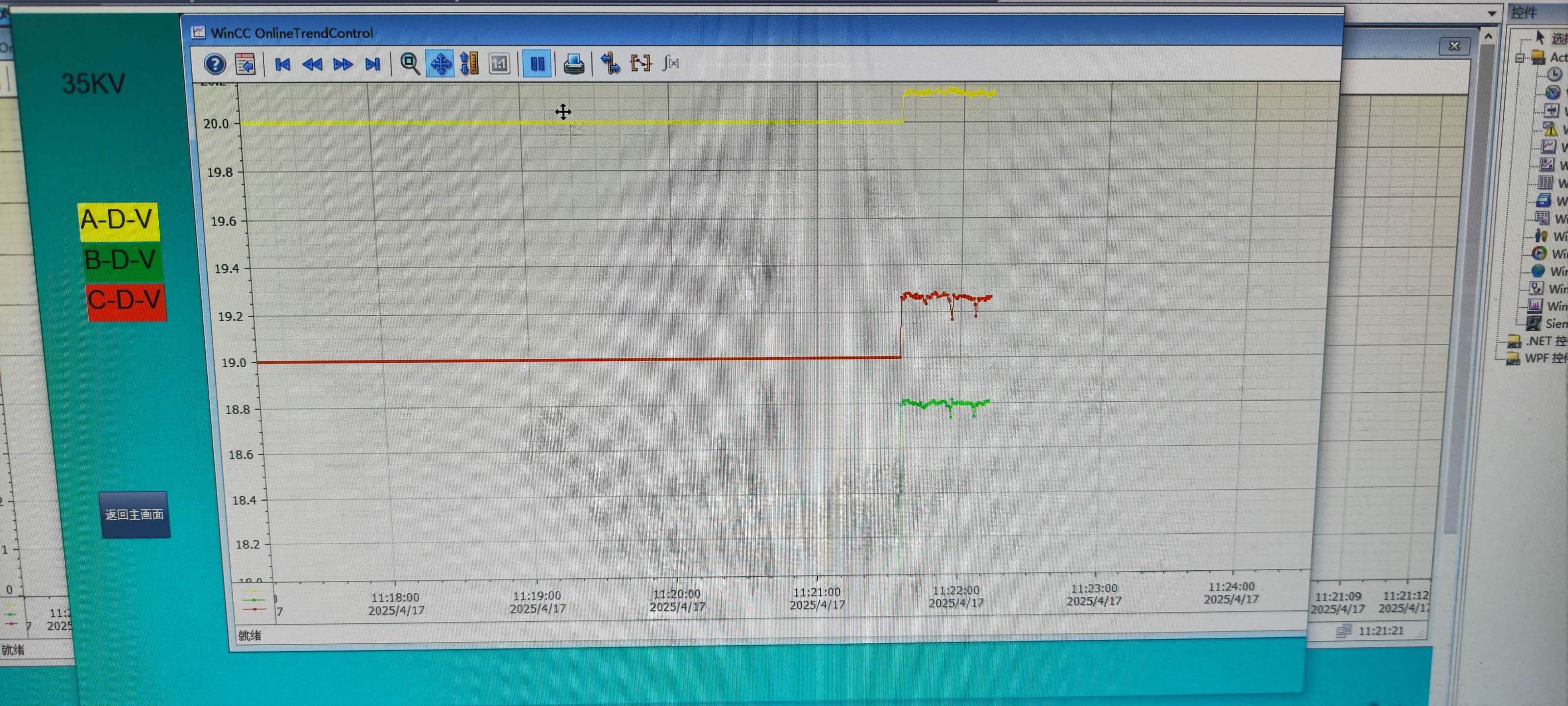Click the calculate statistics icon
Screen dimensions: 1568x706
671,63
